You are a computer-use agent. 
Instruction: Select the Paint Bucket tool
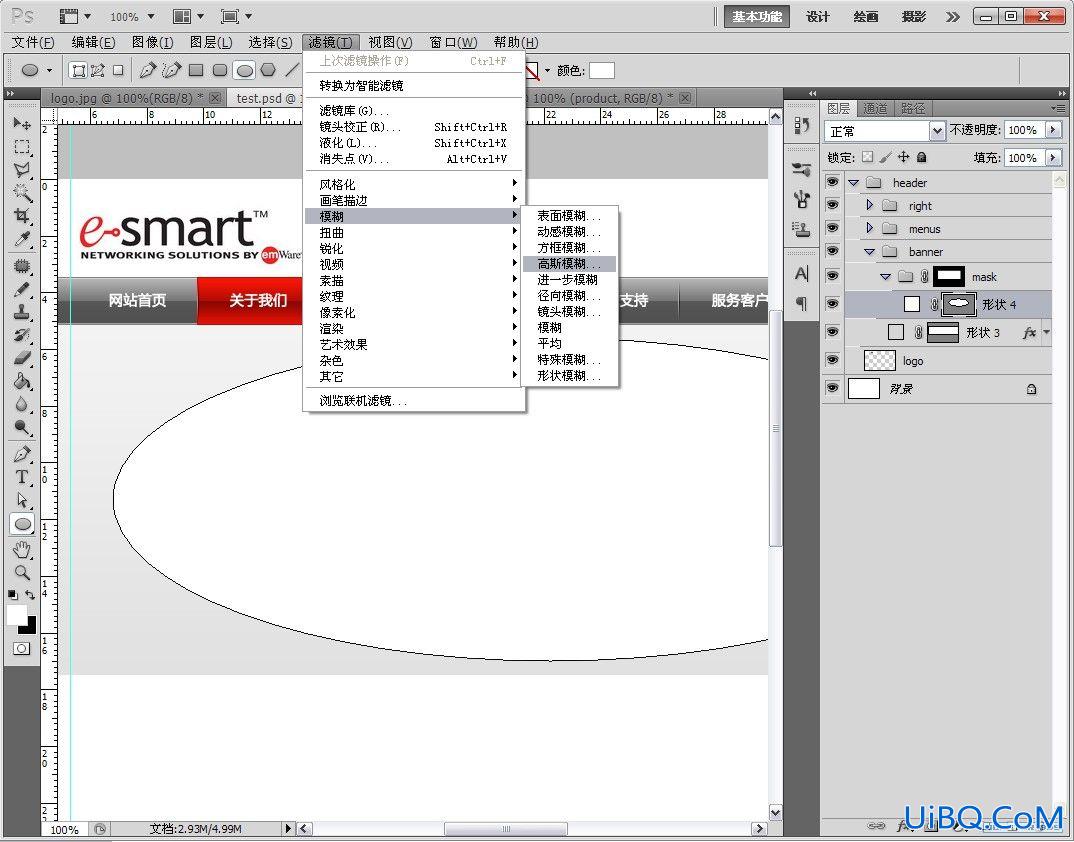22,382
